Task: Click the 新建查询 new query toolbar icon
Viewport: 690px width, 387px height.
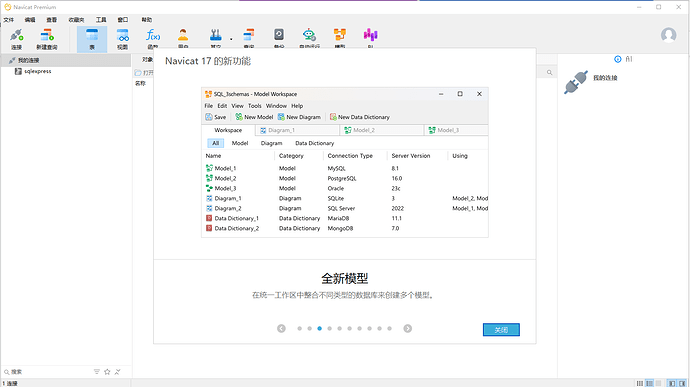Action: pyautogui.click(x=47, y=39)
